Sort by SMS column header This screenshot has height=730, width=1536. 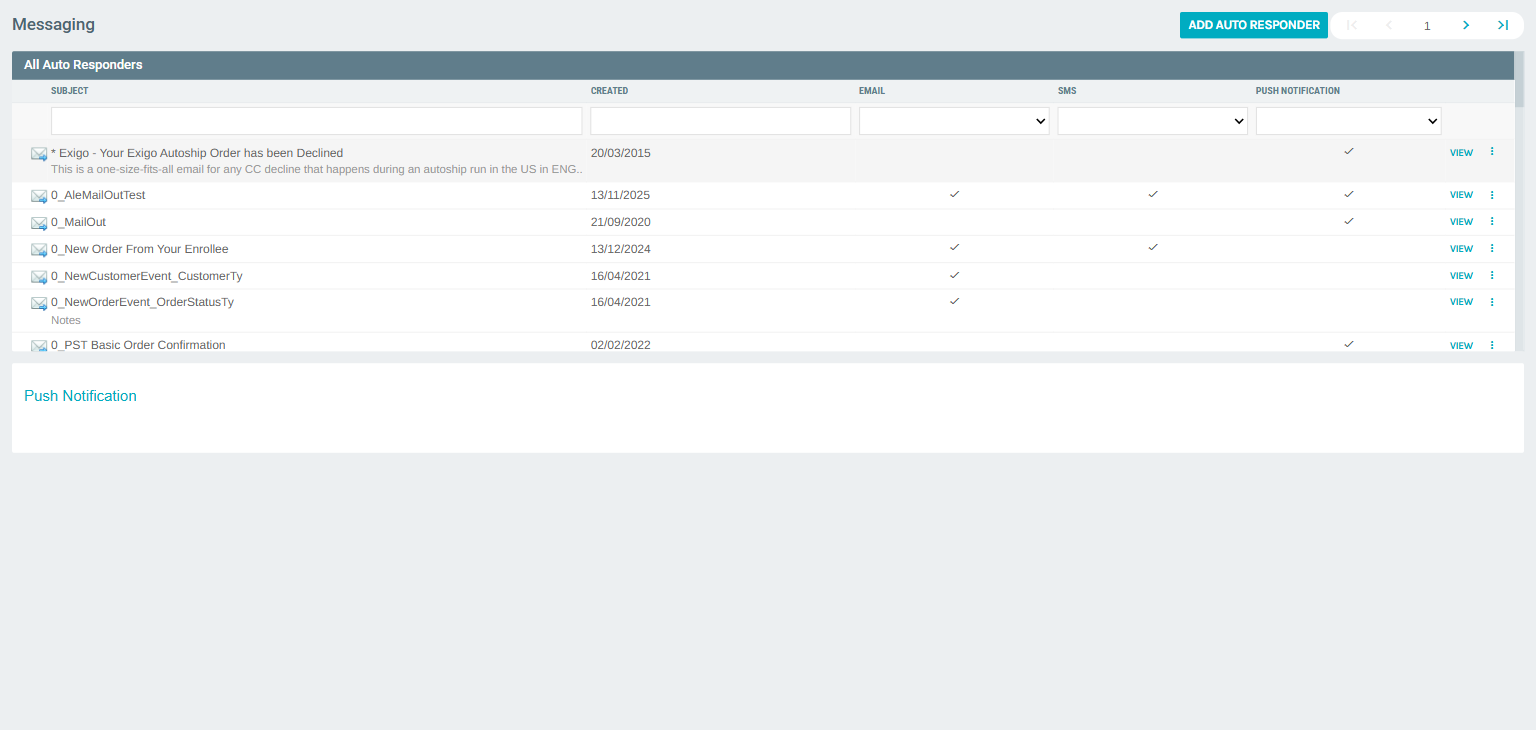[x=1067, y=91]
